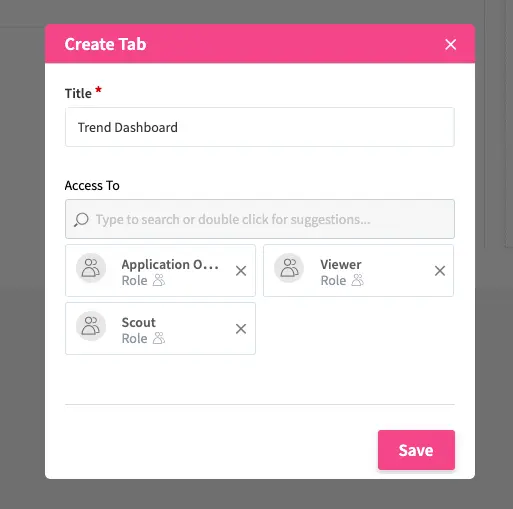This screenshot has width=513, height=509.
Task: Click small role icon under Application O...
Action: click(159, 280)
